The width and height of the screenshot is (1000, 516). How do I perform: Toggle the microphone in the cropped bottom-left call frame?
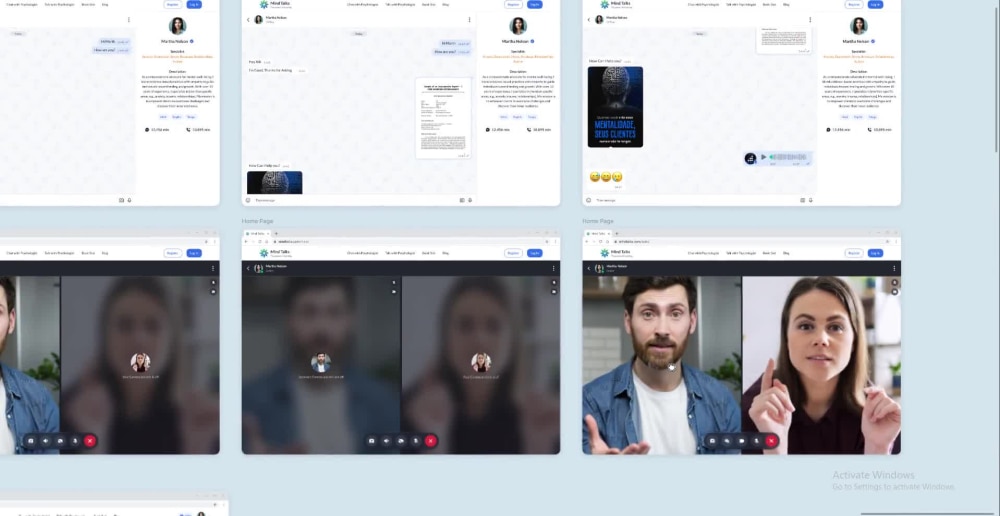tap(75, 441)
